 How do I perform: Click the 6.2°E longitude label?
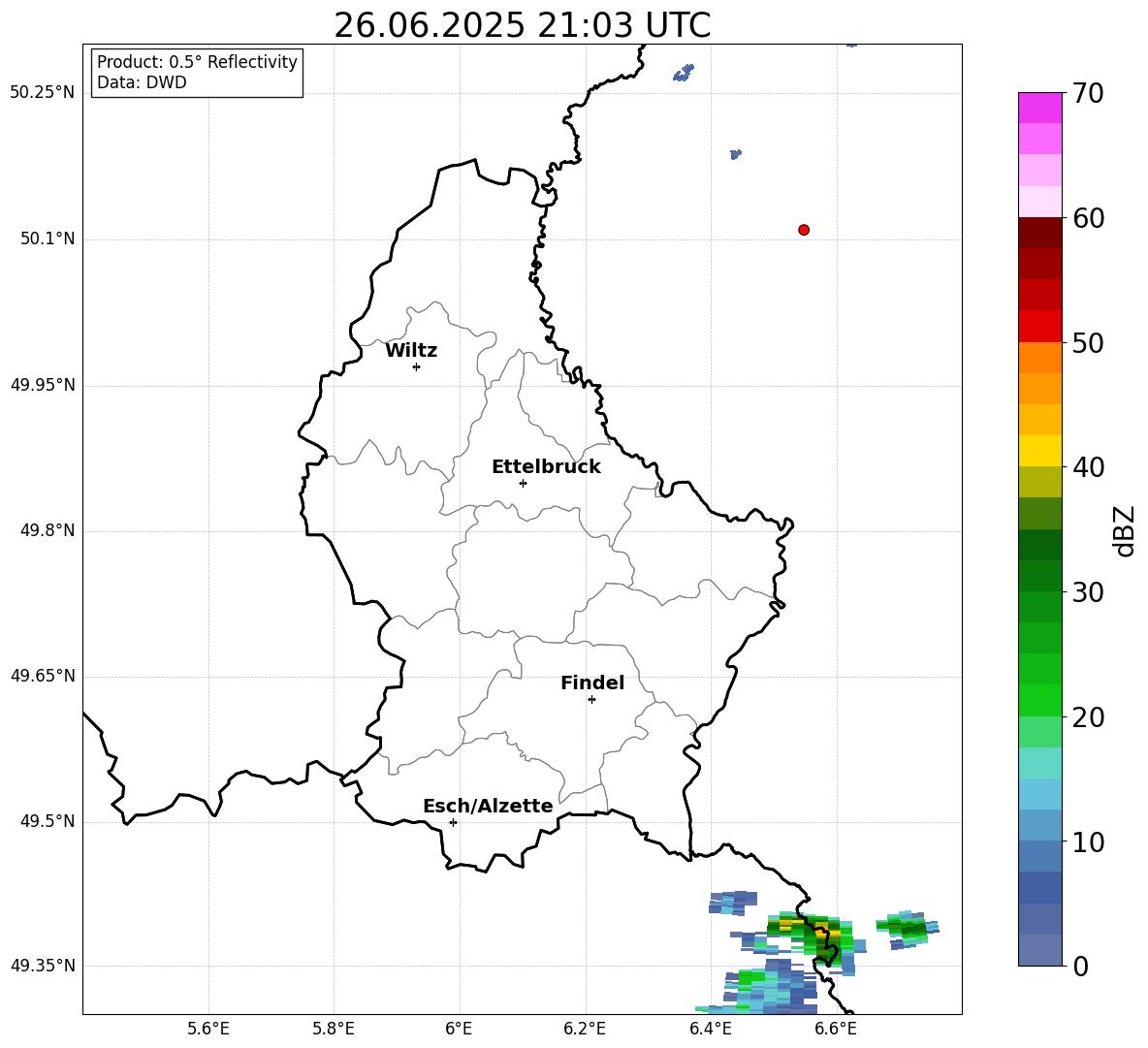[x=585, y=1029]
